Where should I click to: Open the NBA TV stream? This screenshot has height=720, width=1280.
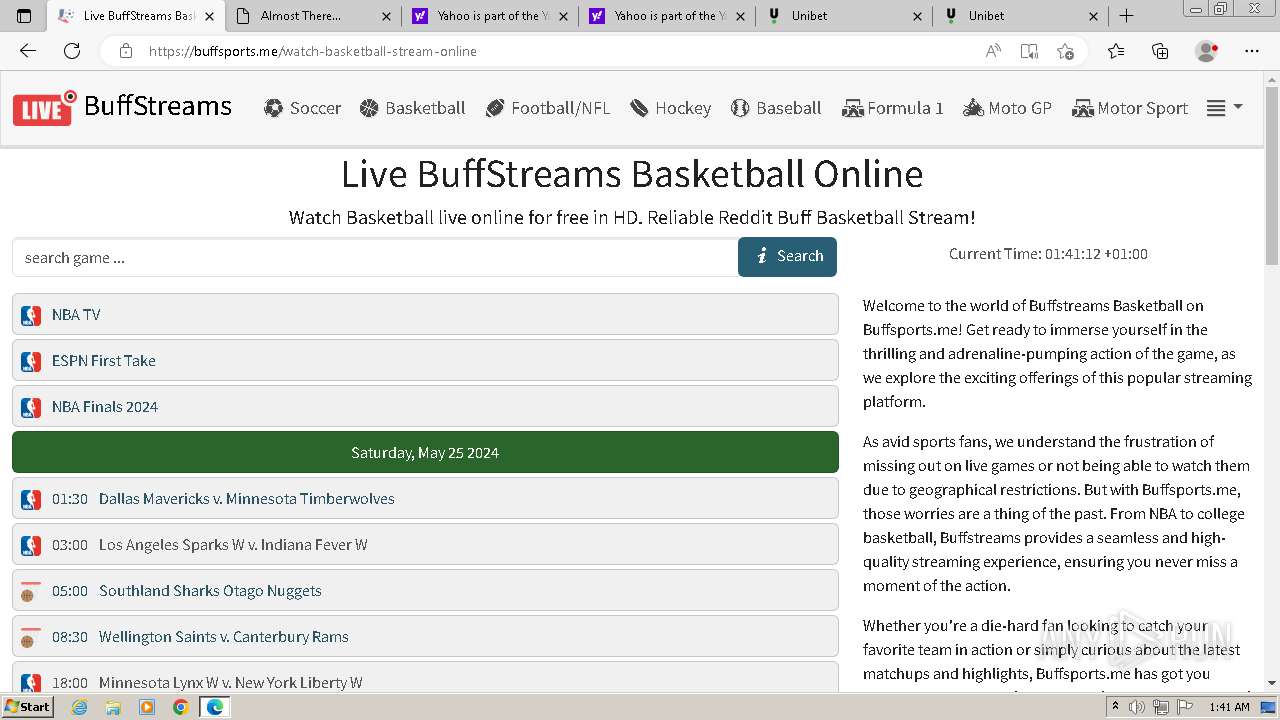coord(425,315)
